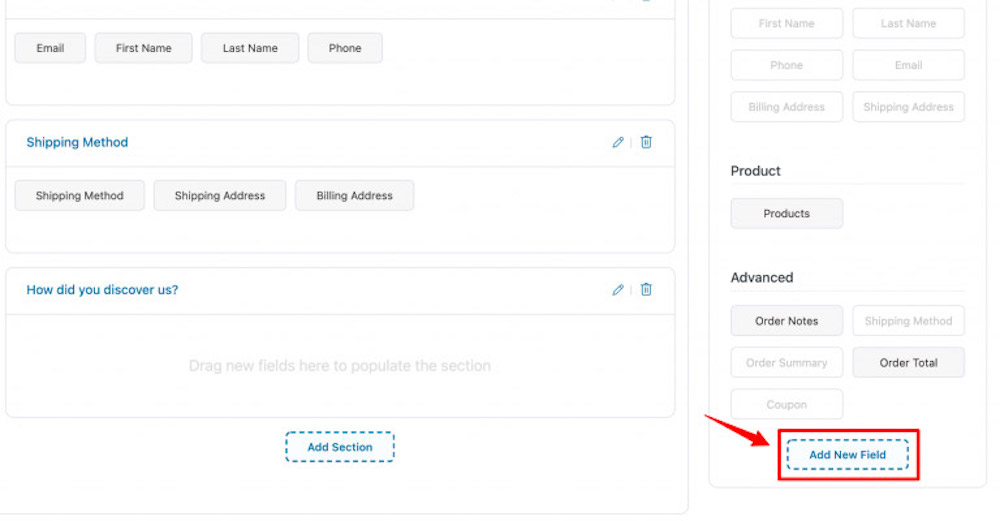Choose the Order Notes advanced field

(x=786, y=321)
